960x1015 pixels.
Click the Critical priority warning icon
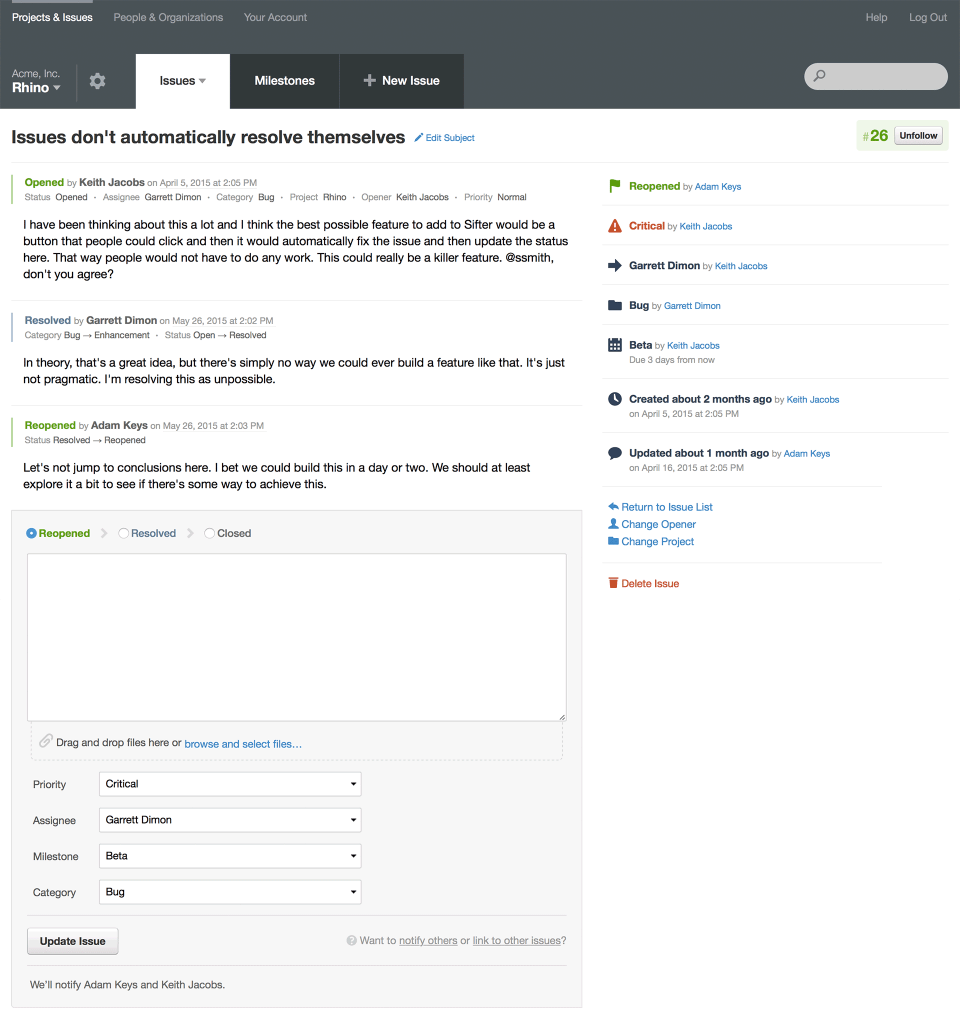[614, 226]
